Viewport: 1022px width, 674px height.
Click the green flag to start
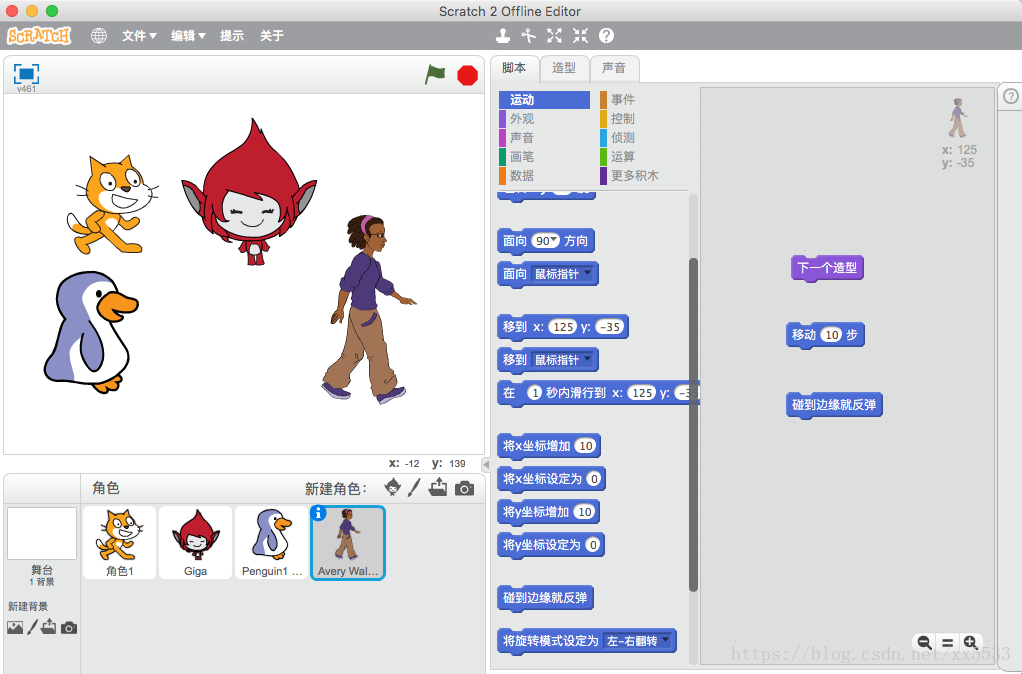pos(435,74)
